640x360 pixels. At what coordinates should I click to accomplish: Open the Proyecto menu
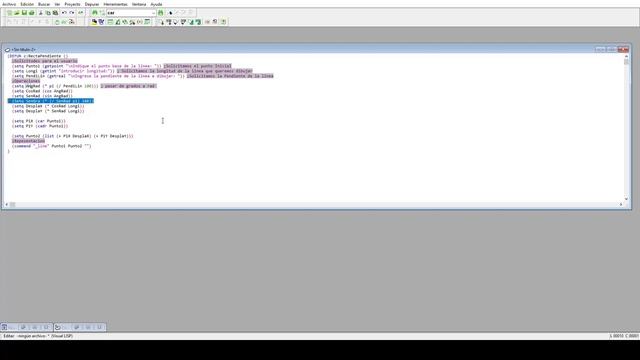pos(72,4)
